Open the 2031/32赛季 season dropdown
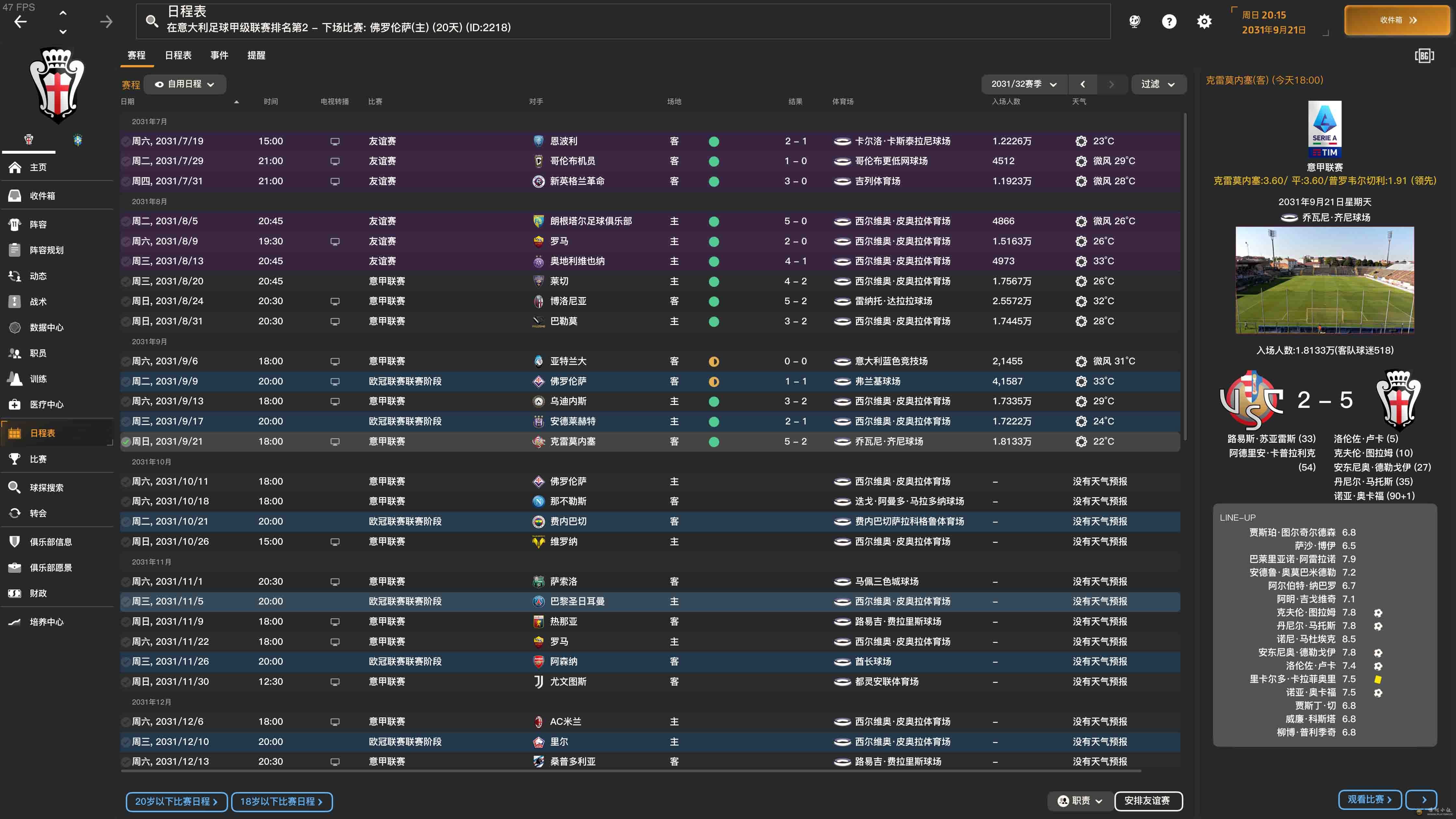 tap(1024, 84)
